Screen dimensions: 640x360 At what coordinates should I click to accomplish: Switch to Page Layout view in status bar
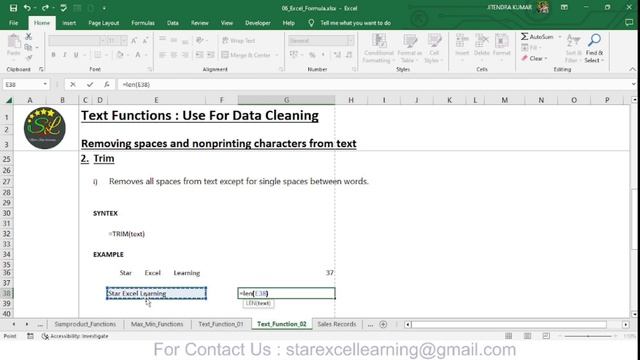pos(527,336)
